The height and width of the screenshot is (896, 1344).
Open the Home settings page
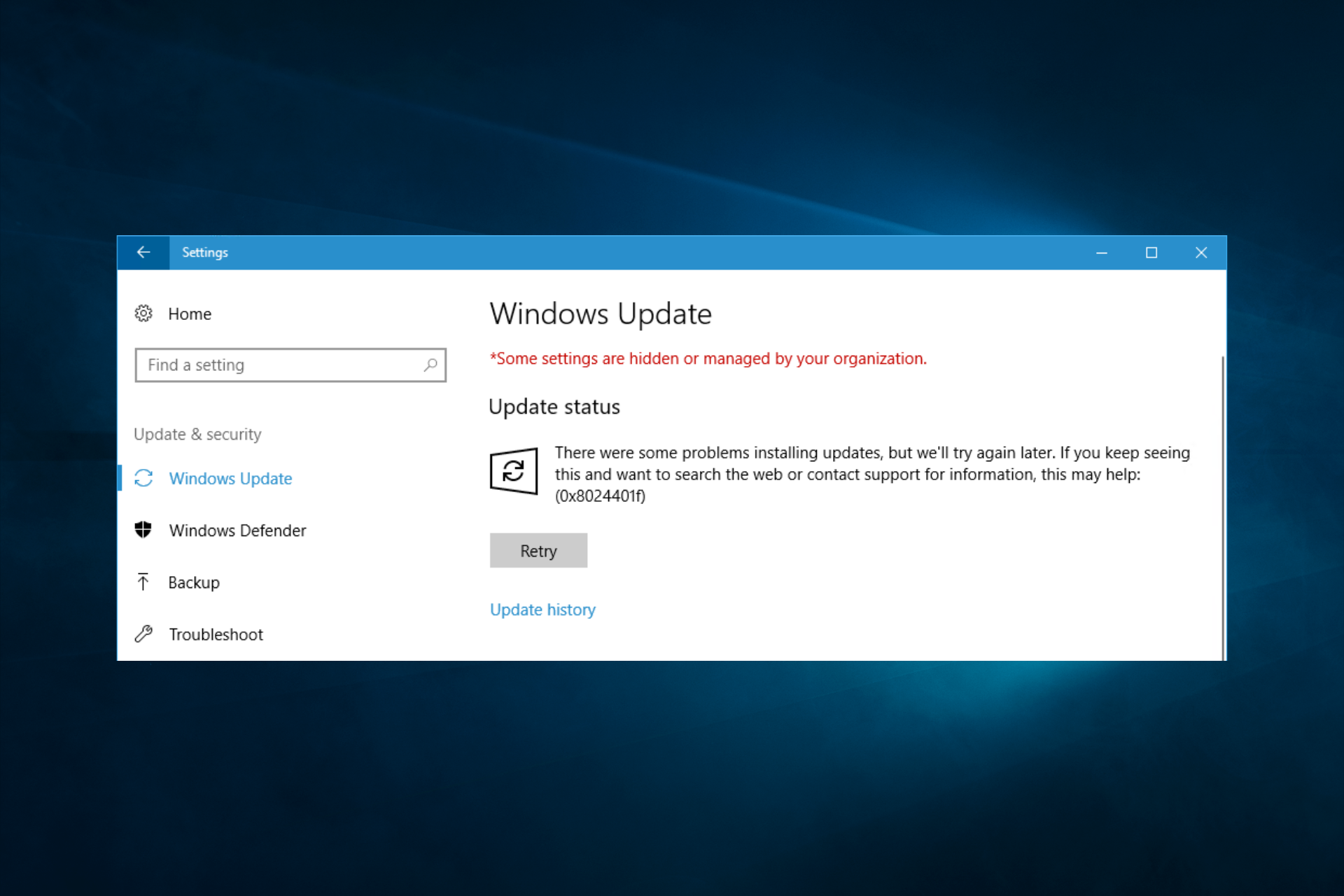pyautogui.click(x=190, y=314)
